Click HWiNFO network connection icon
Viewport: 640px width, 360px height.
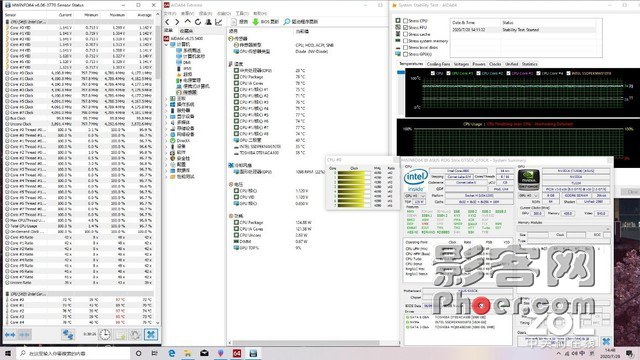tap(68, 335)
